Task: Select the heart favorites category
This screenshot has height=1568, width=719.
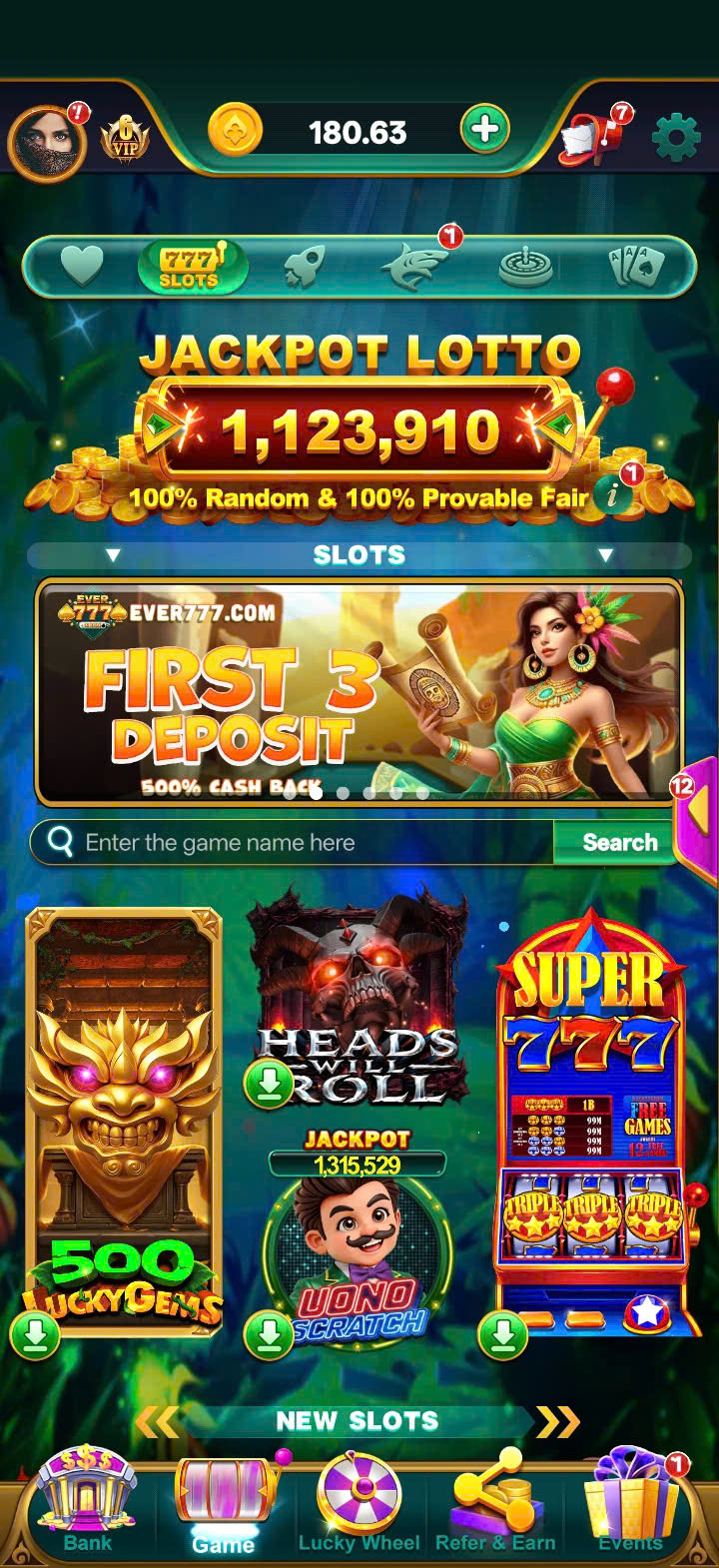Action: tap(82, 267)
